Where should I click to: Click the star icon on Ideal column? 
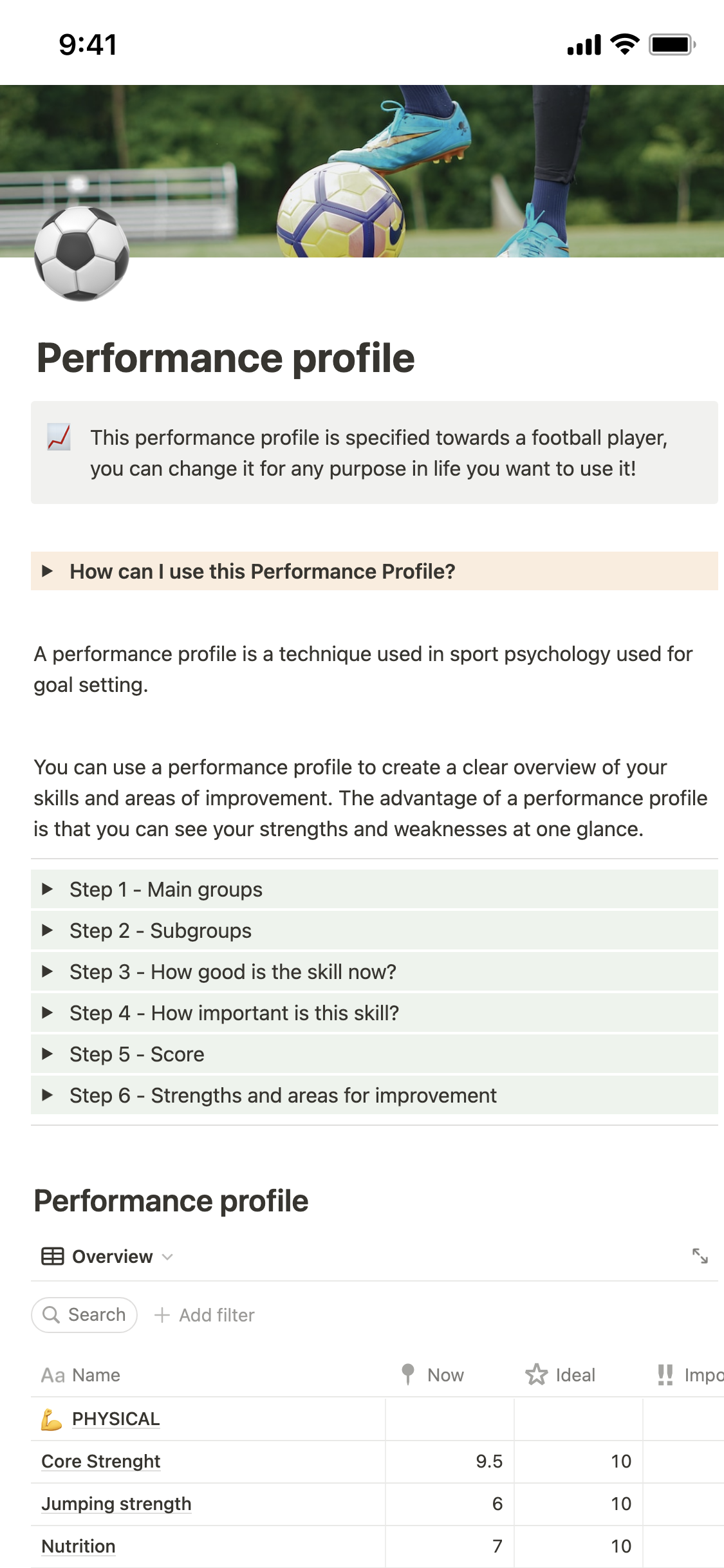pyautogui.click(x=536, y=1374)
